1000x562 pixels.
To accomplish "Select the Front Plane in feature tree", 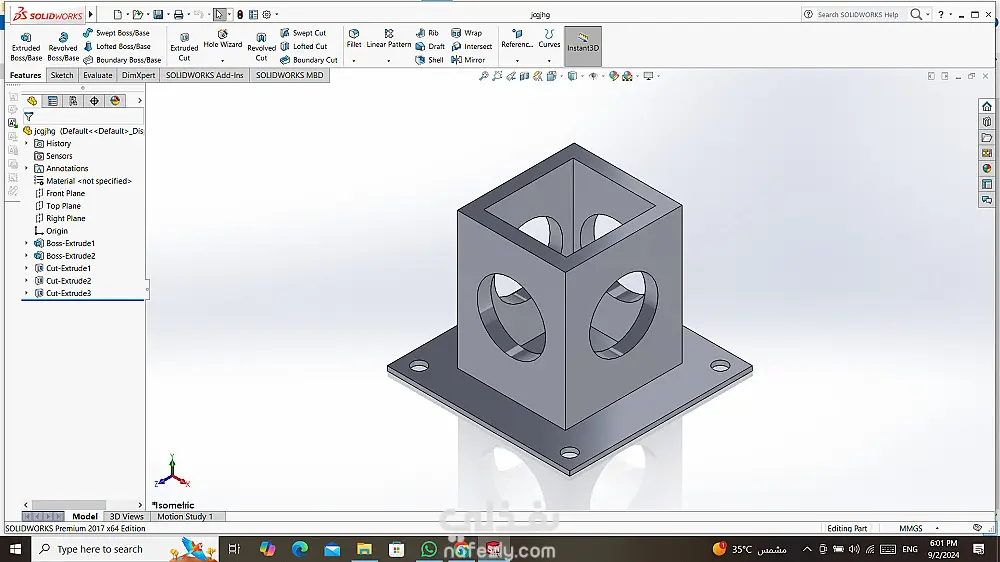I will pyautogui.click(x=65, y=193).
